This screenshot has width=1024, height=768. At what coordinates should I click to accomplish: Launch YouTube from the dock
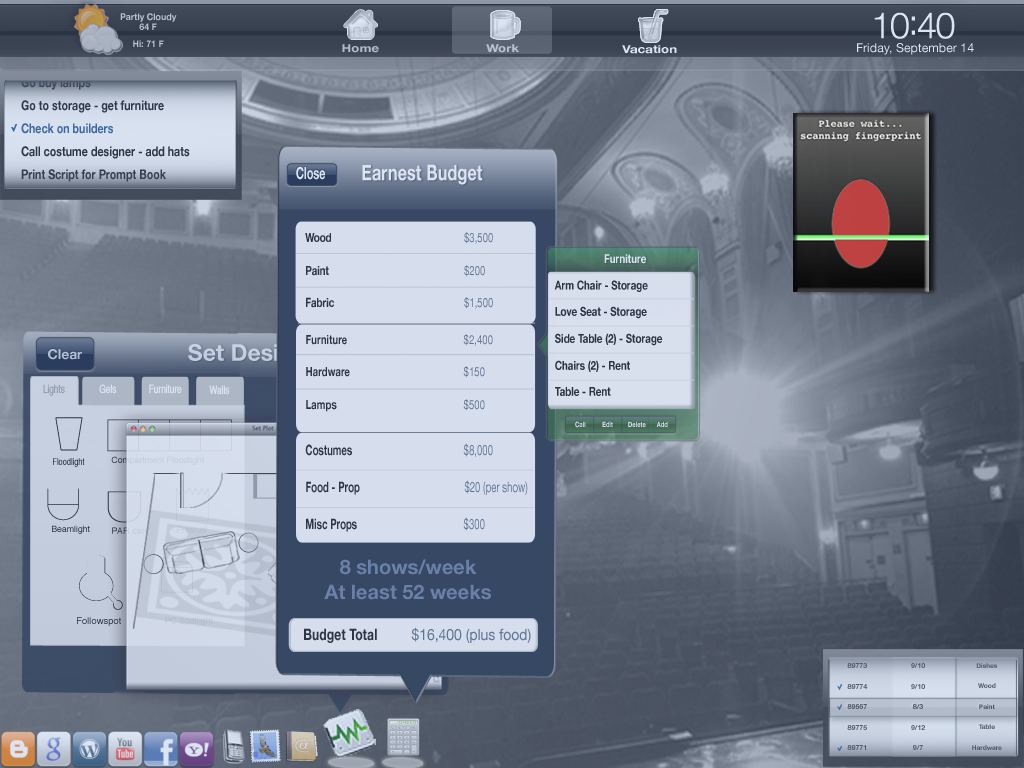click(x=125, y=748)
